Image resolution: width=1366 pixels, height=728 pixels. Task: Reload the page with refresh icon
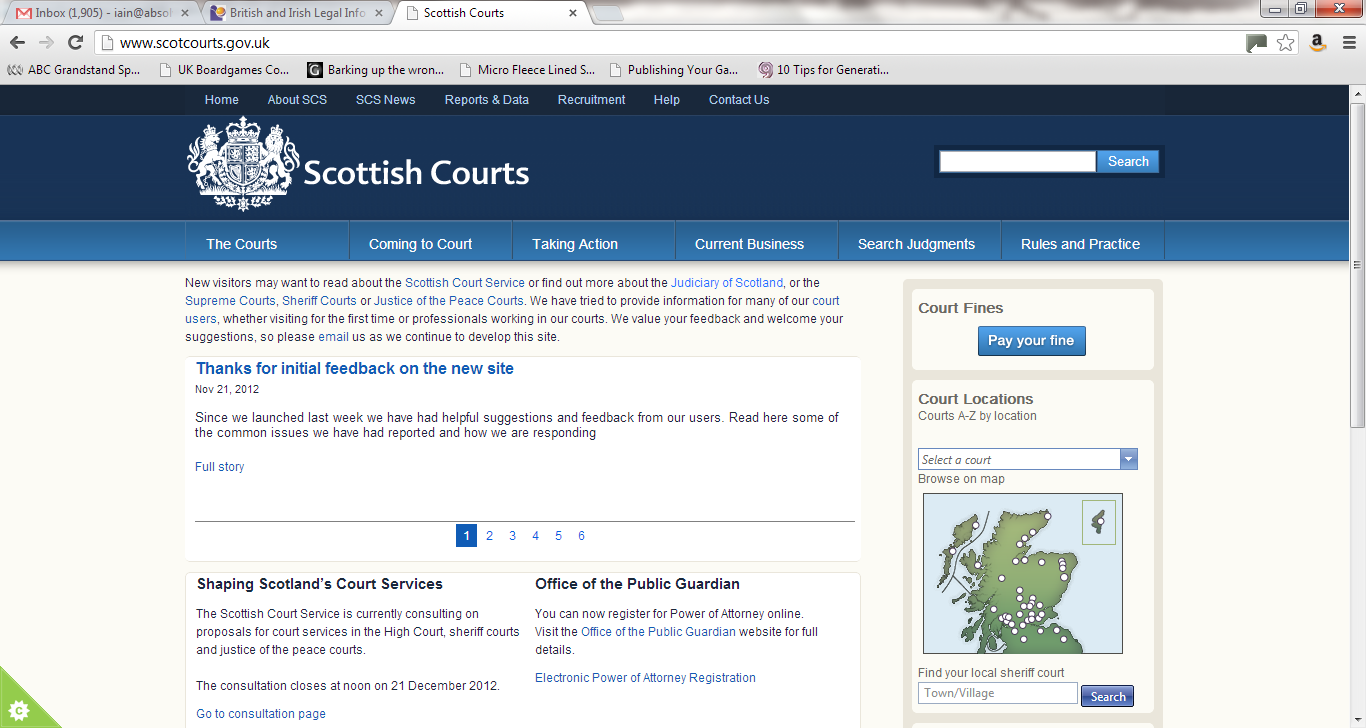click(75, 42)
